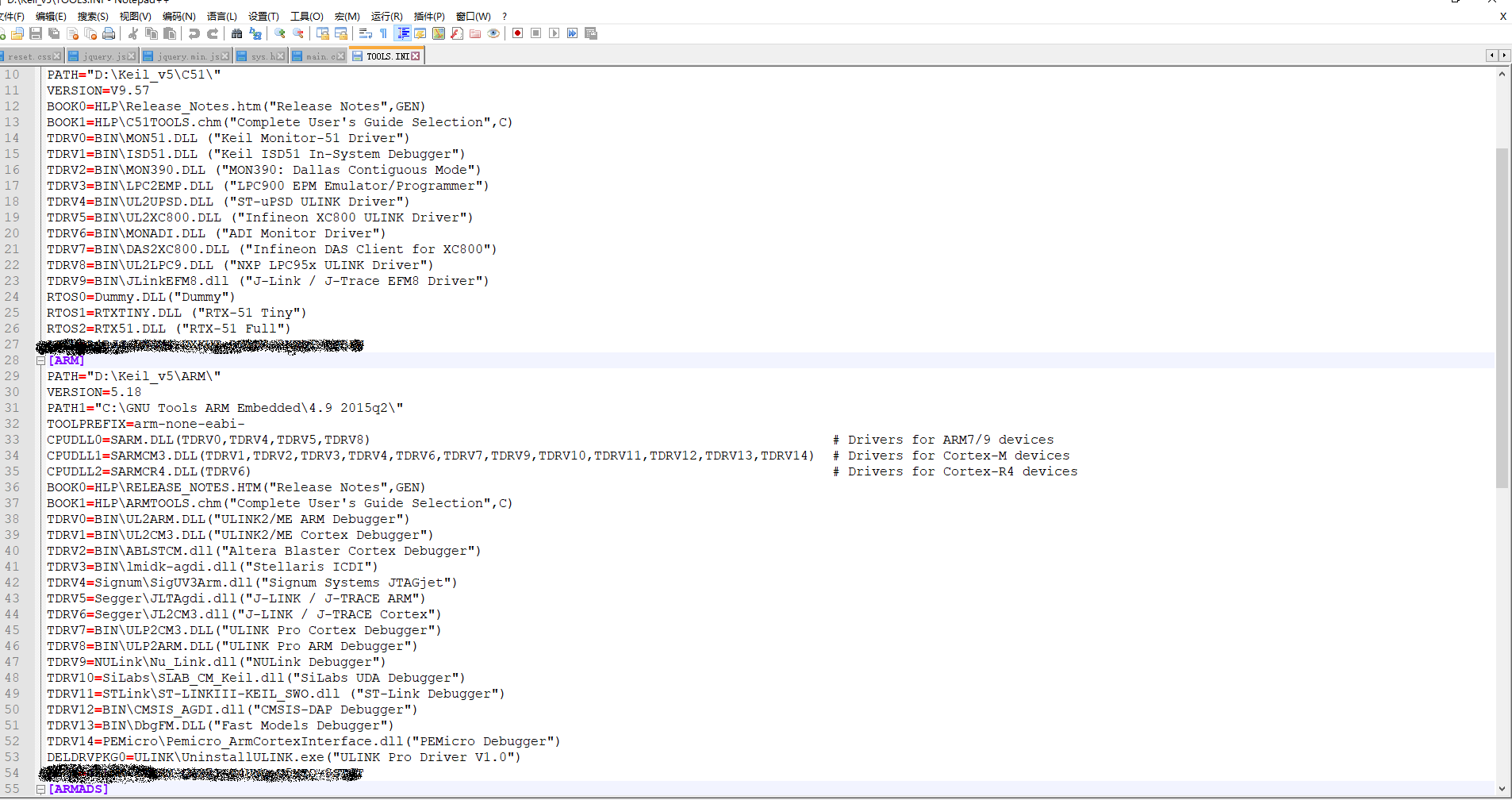Open the 搜索(S) menu
The width and height of the screenshot is (1512, 800).
[93, 16]
